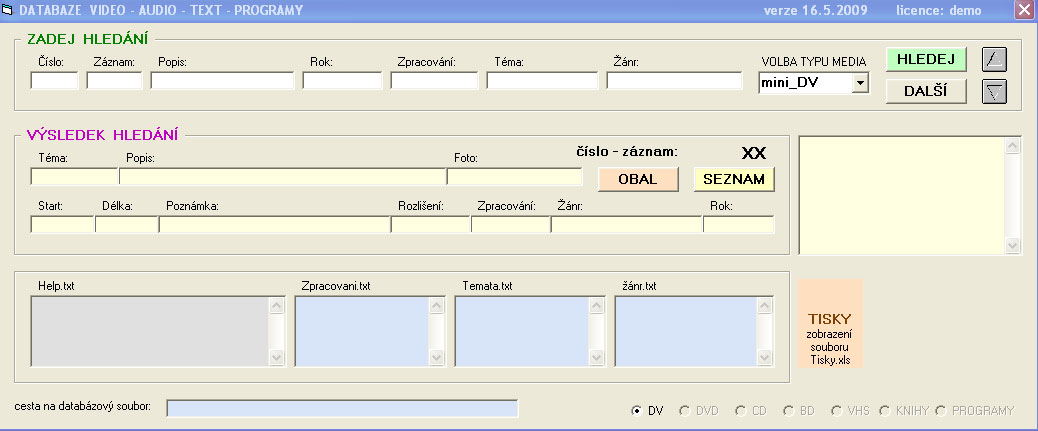Viewport: 1038px width, 431px height.
Task: Focus the Rok search field
Action: tap(342, 81)
